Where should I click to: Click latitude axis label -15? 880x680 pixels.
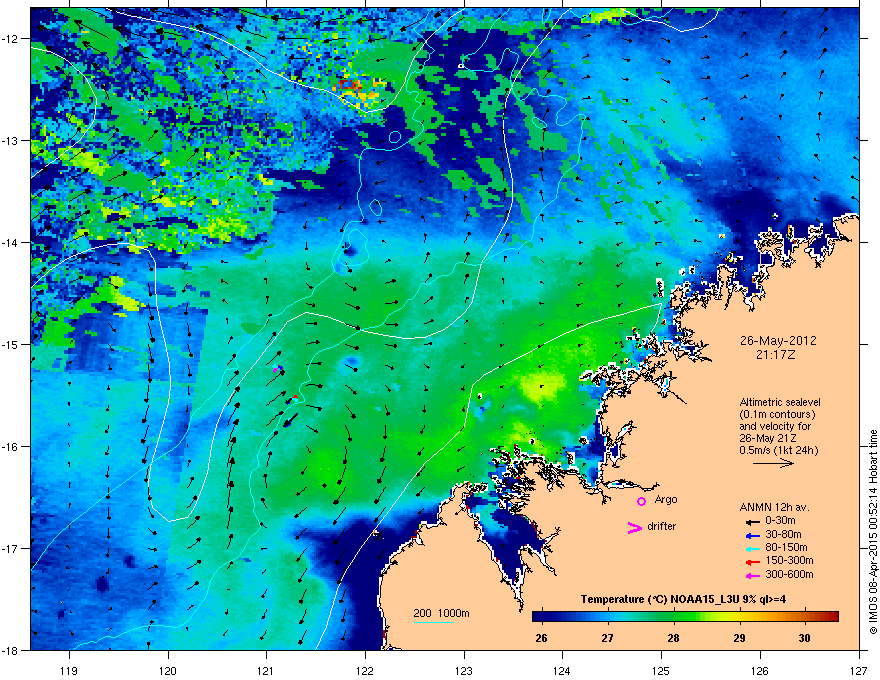tap(10, 344)
